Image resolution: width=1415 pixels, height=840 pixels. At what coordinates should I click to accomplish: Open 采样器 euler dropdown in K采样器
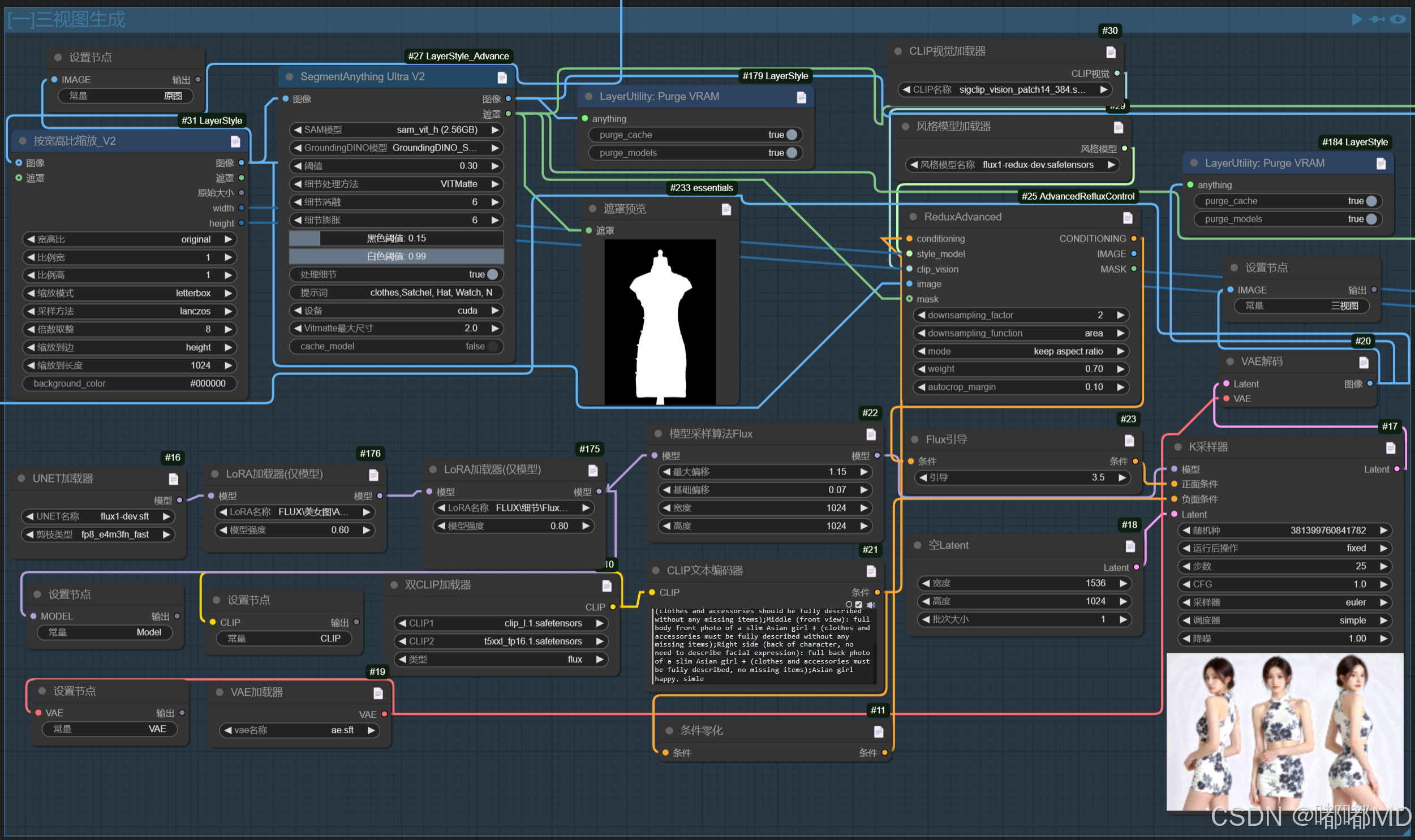[x=1284, y=602]
